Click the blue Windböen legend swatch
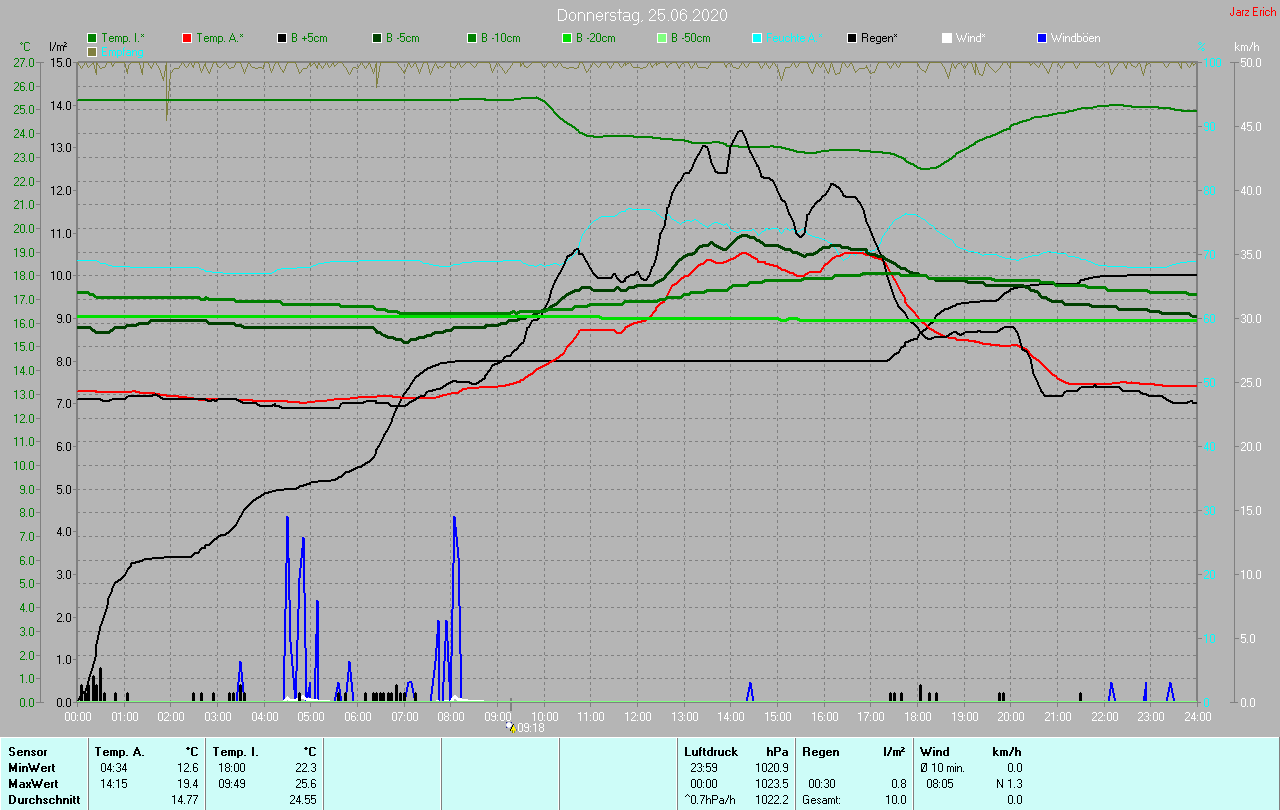Screen dimensions: 1280x810 click(1042, 38)
